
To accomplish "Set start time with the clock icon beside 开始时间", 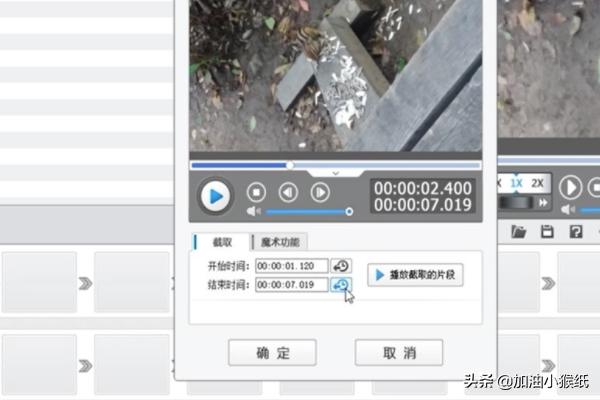I will click(x=341, y=266).
